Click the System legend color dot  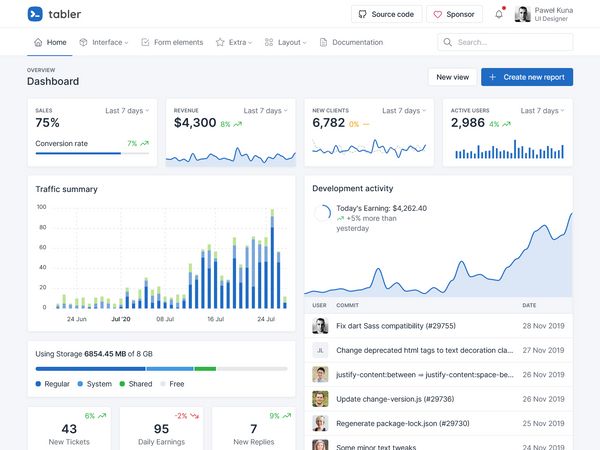coord(80,384)
